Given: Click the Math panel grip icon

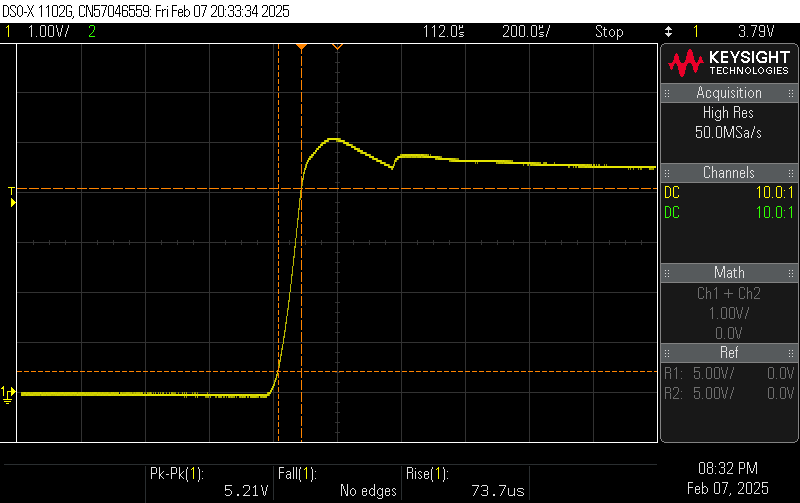Looking at the screenshot, I should point(666,273).
